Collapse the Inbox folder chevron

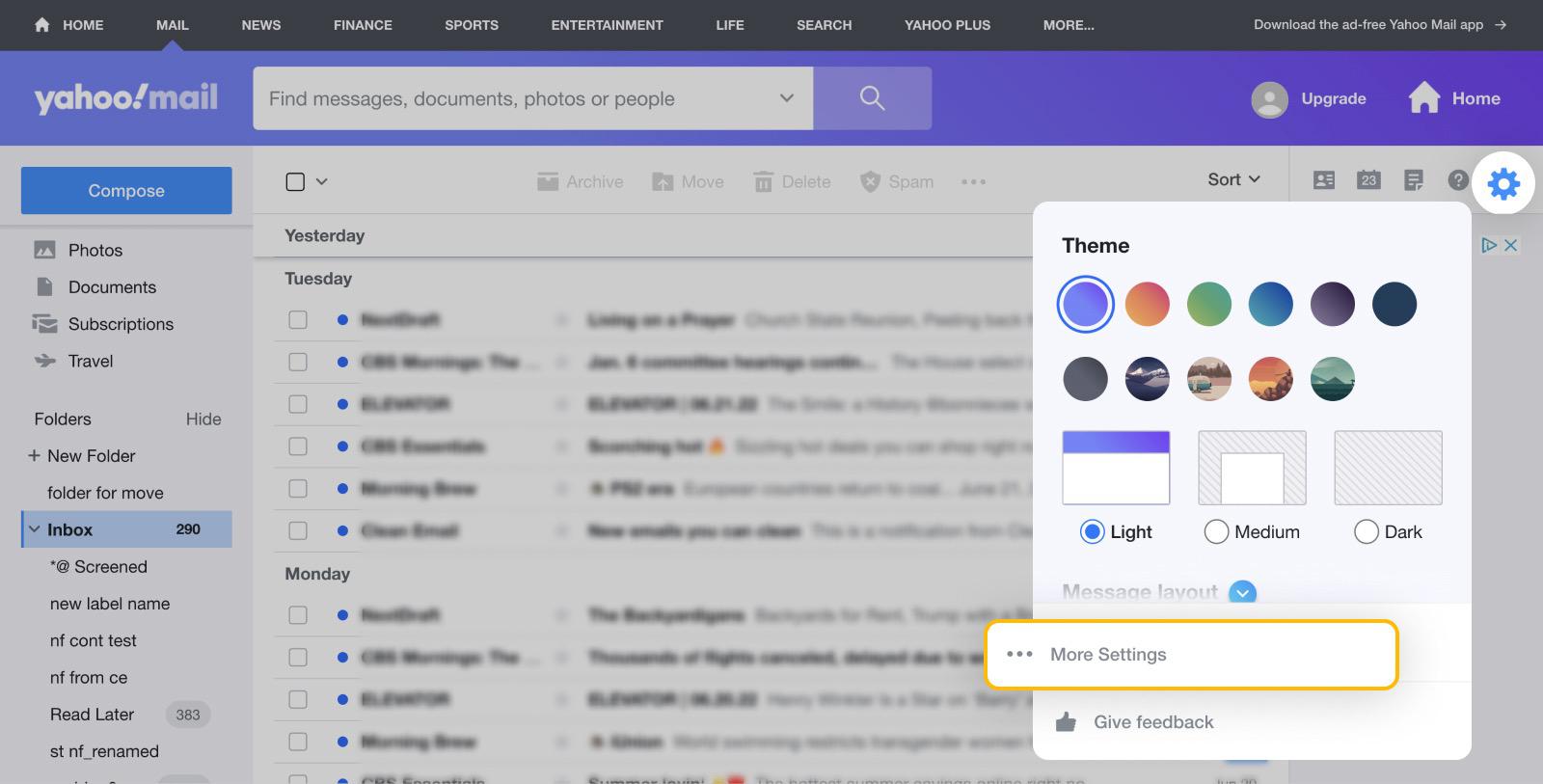coord(35,529)
